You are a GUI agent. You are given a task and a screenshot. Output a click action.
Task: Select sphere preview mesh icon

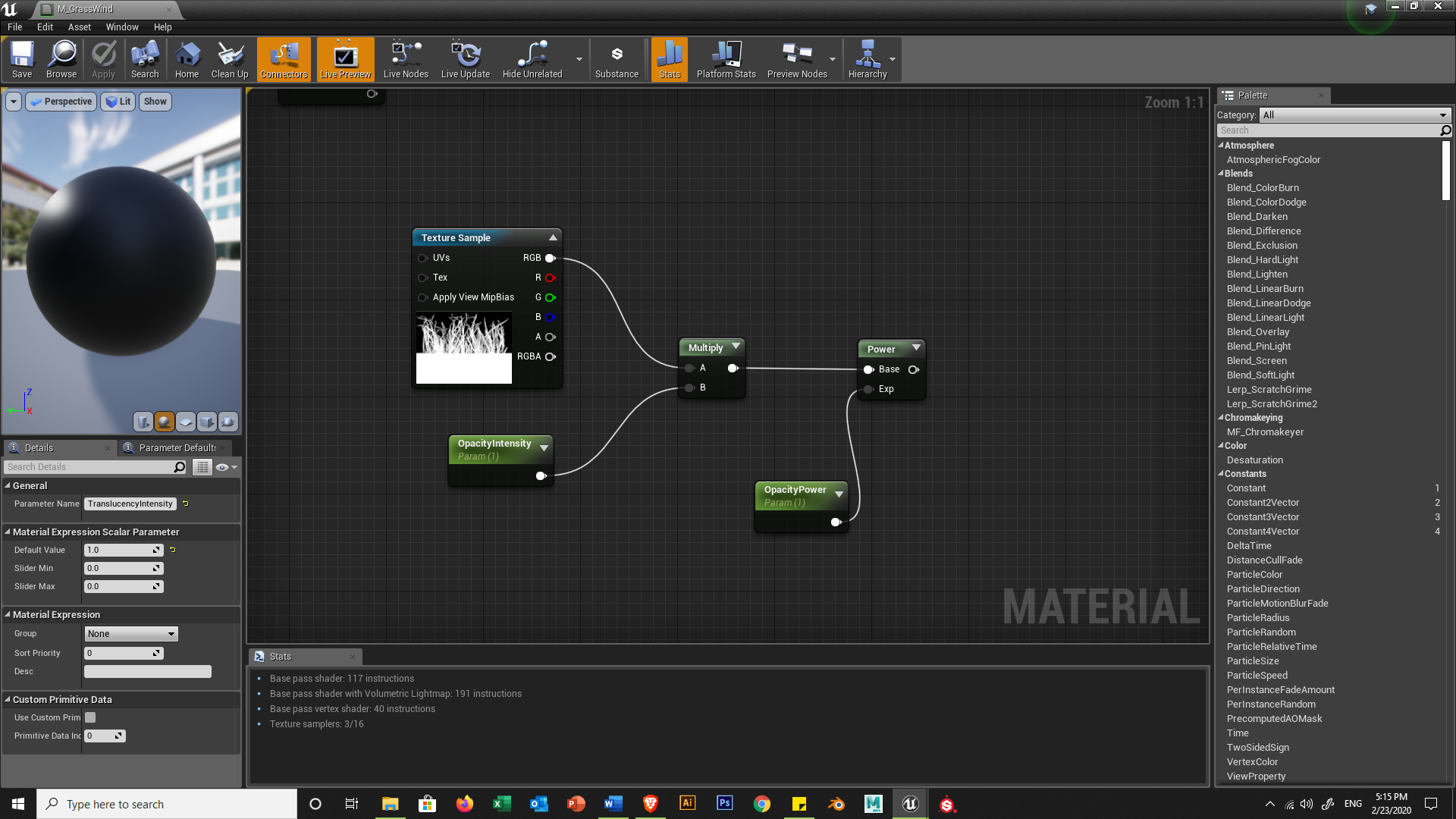click(164, 421)
